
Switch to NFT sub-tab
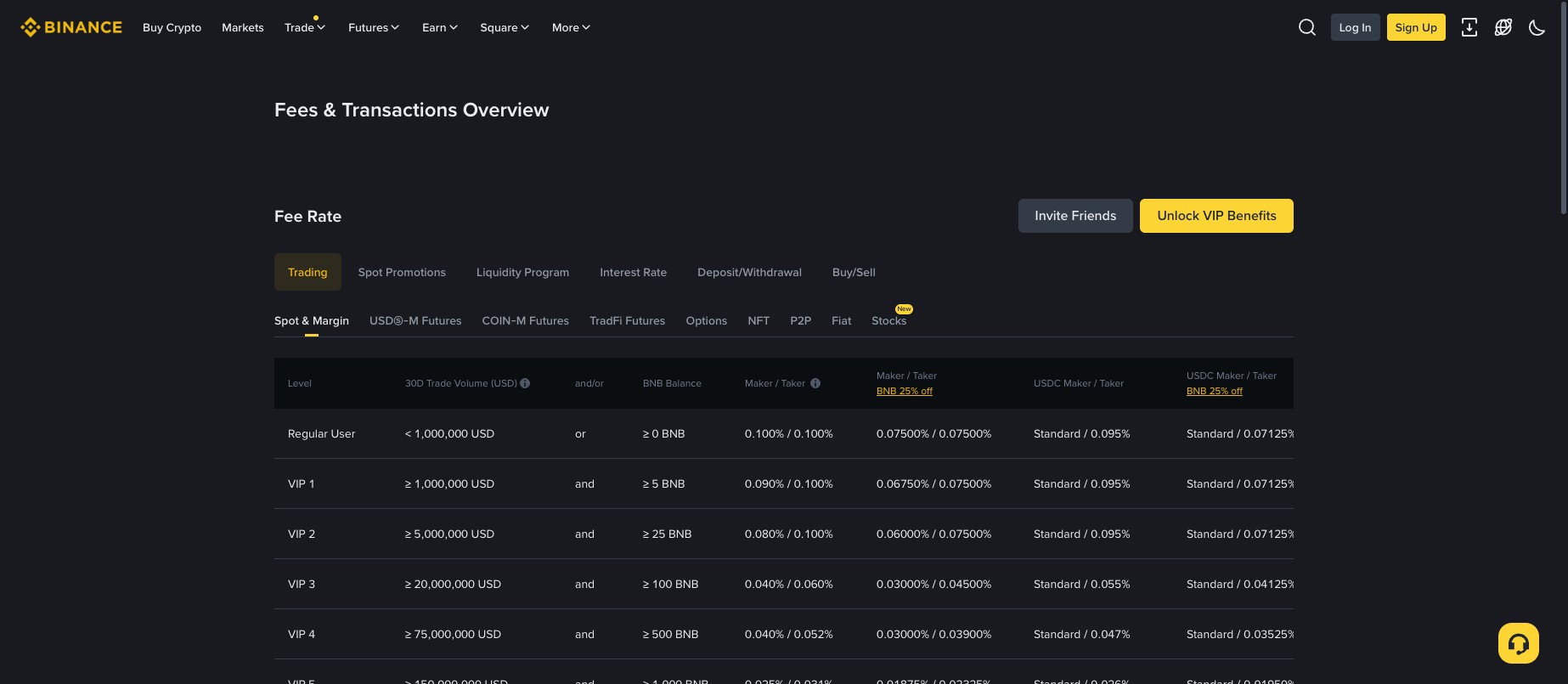759,320
